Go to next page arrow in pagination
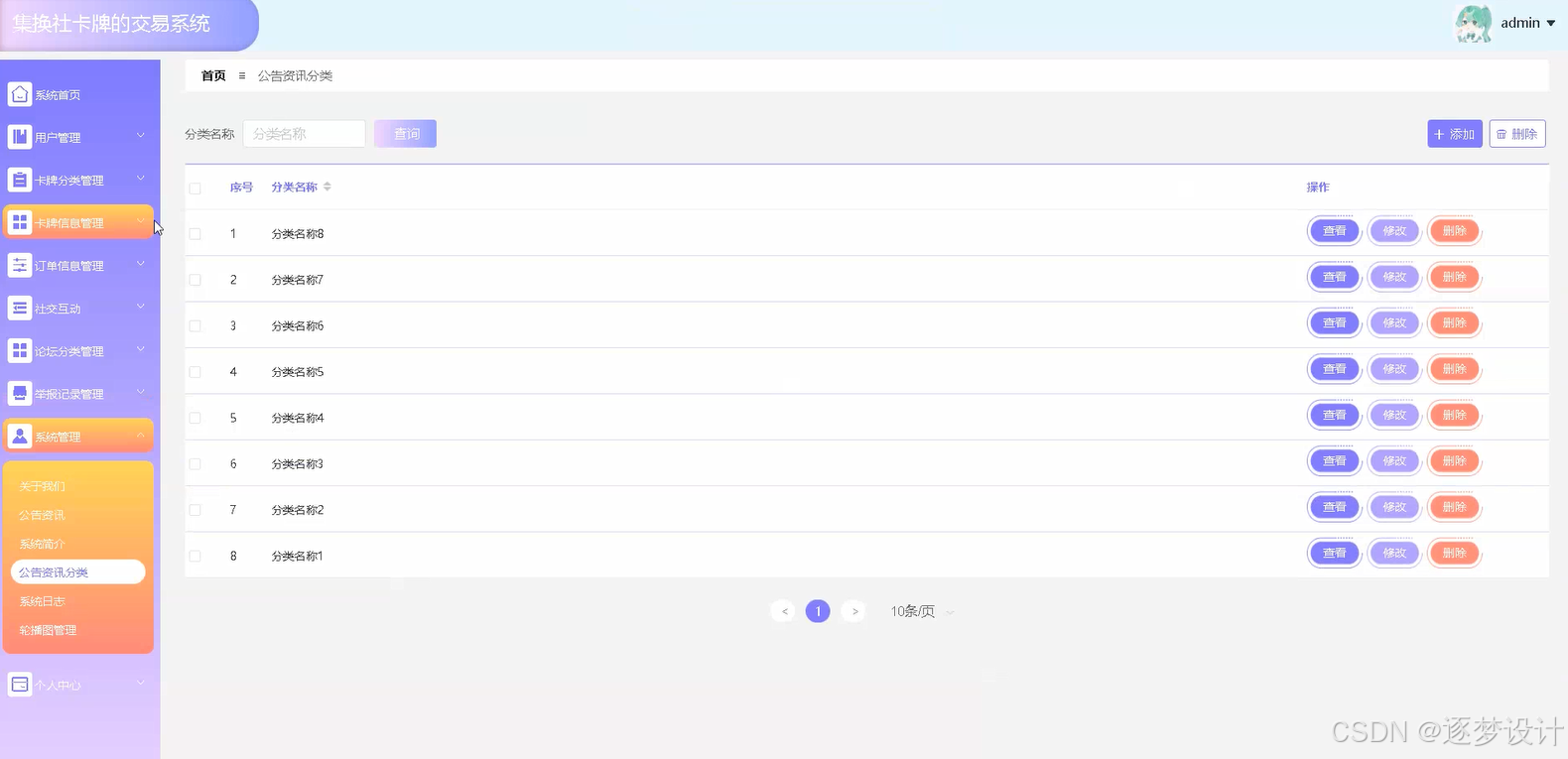This screenshot has height=759, width=1568. click(x=853, y=611)
